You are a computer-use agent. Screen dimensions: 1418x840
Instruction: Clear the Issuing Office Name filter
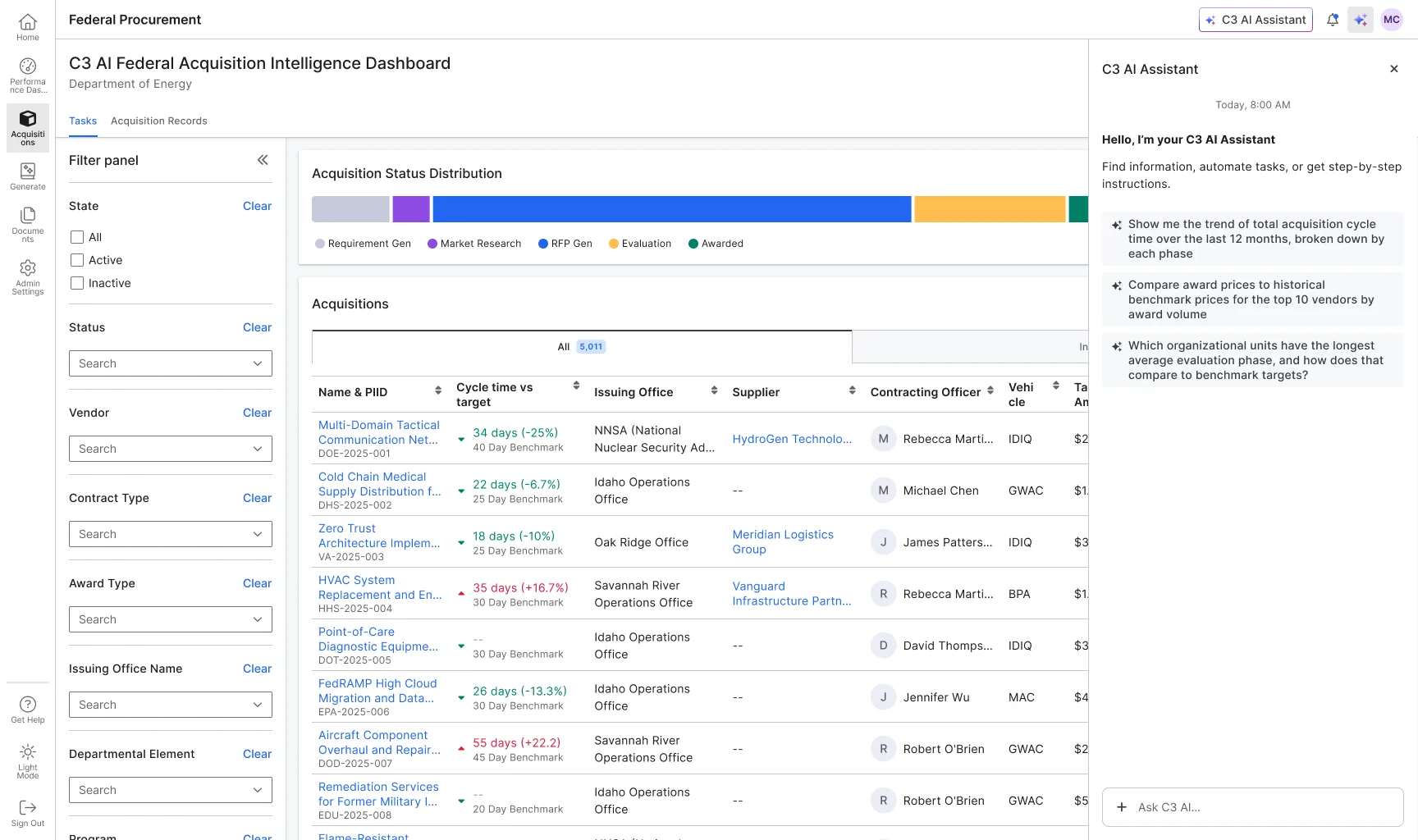pyautogui.click(x=257, y=669)
